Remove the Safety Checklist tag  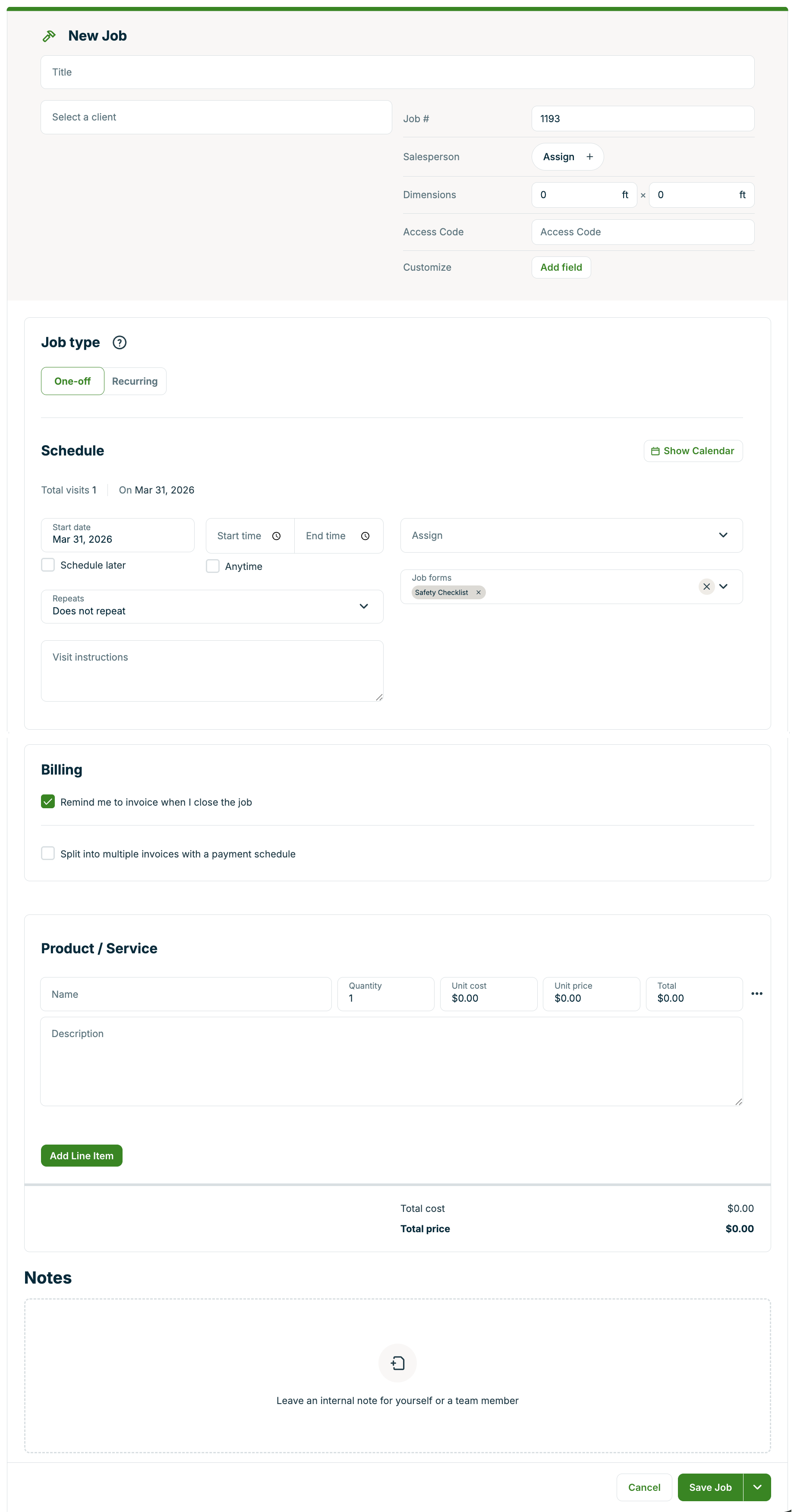(478, 592)
